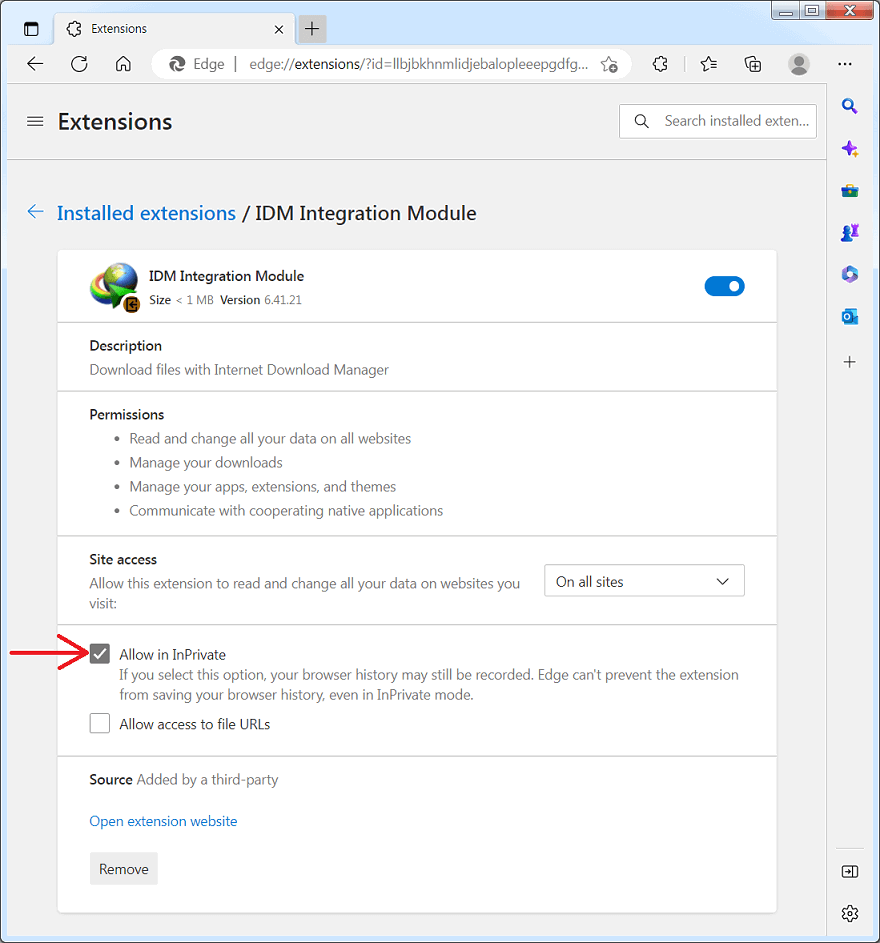Open the Collections icon
This screenshot has width=880, height=943.
point(752,64)
